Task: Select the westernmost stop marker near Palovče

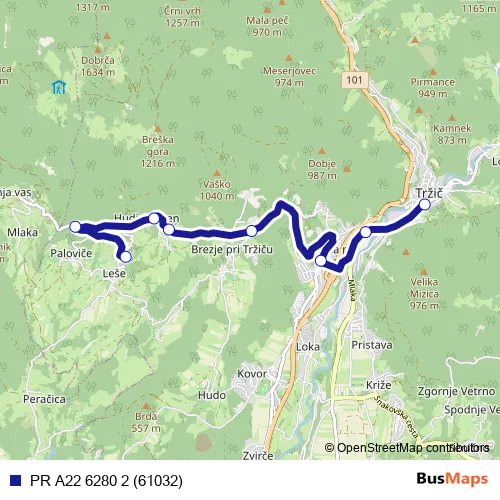Action: [x=75, y=227]
